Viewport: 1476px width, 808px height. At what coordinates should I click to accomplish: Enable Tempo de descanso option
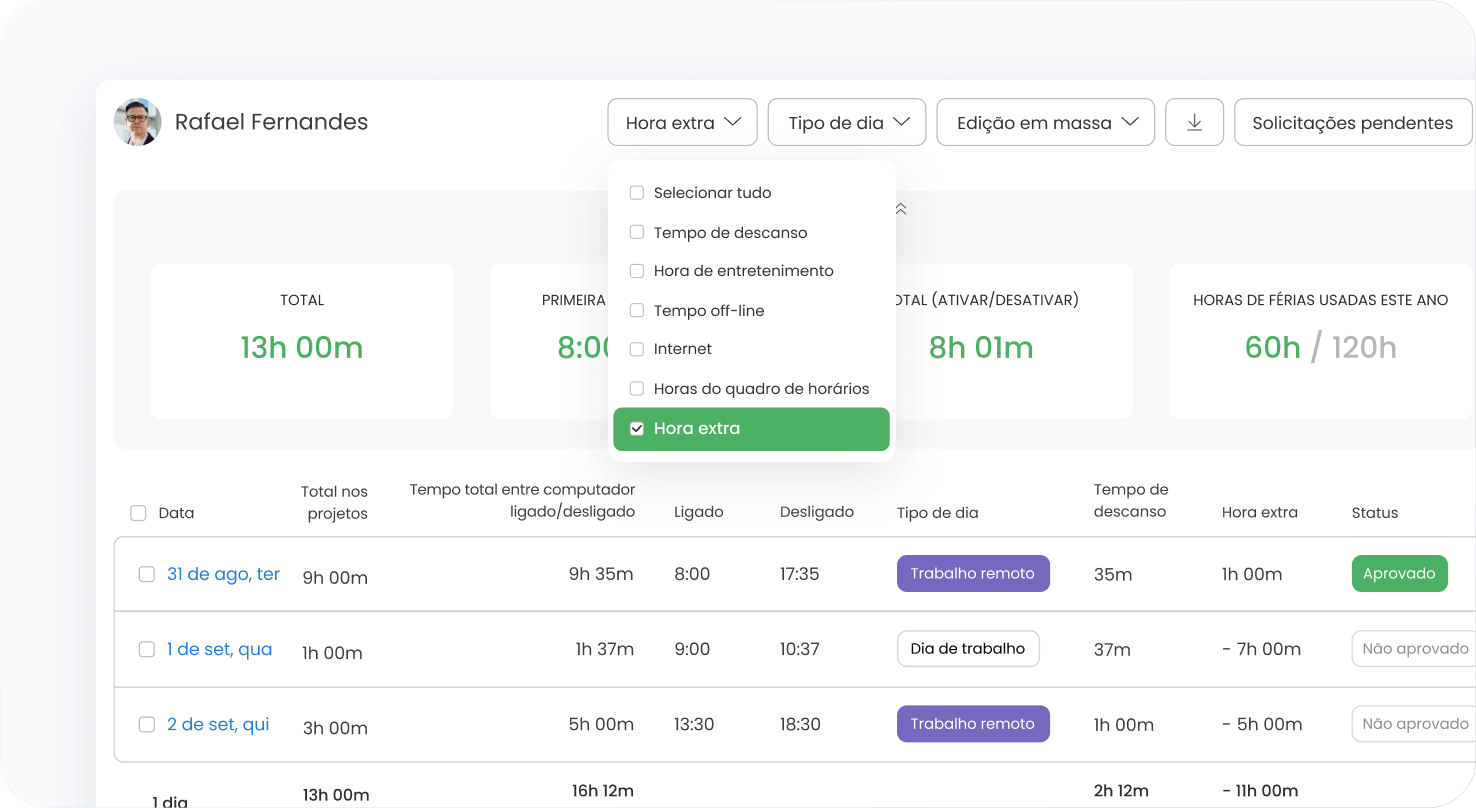636,233
